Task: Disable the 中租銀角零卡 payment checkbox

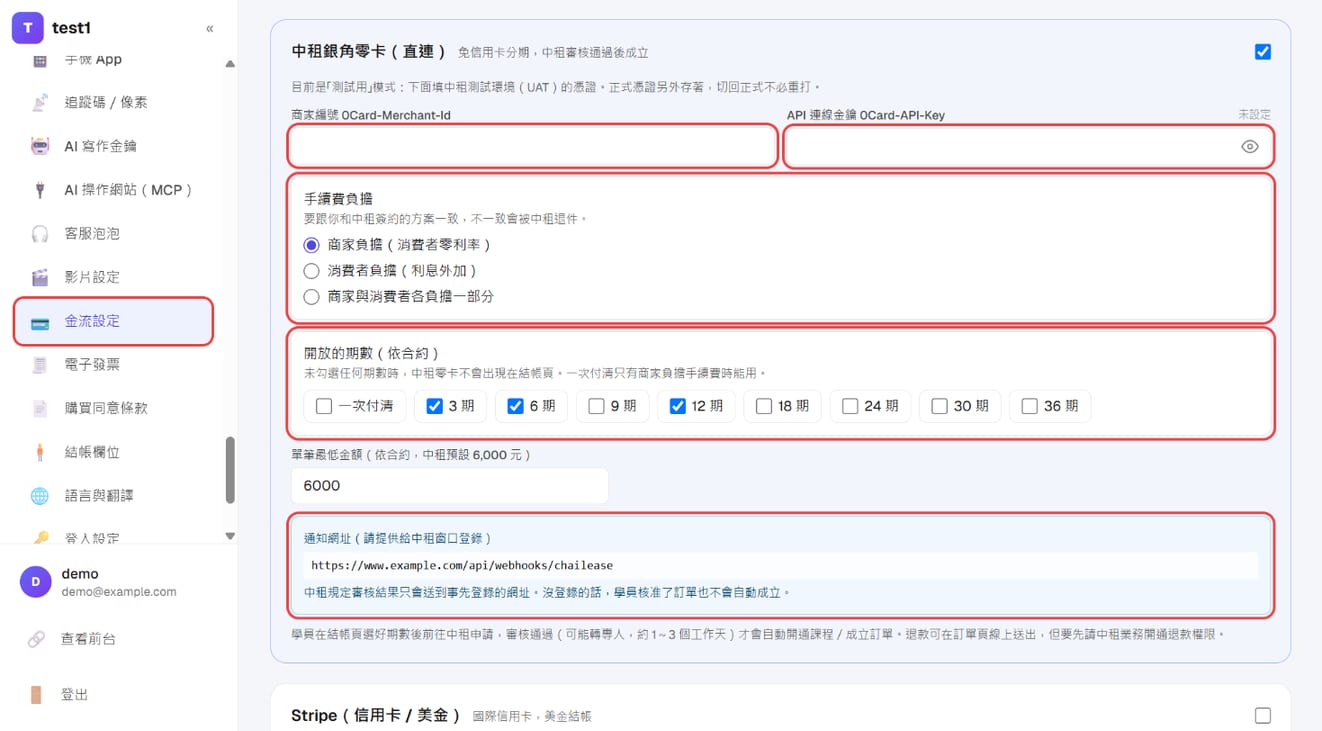Action: point(1263,52)
